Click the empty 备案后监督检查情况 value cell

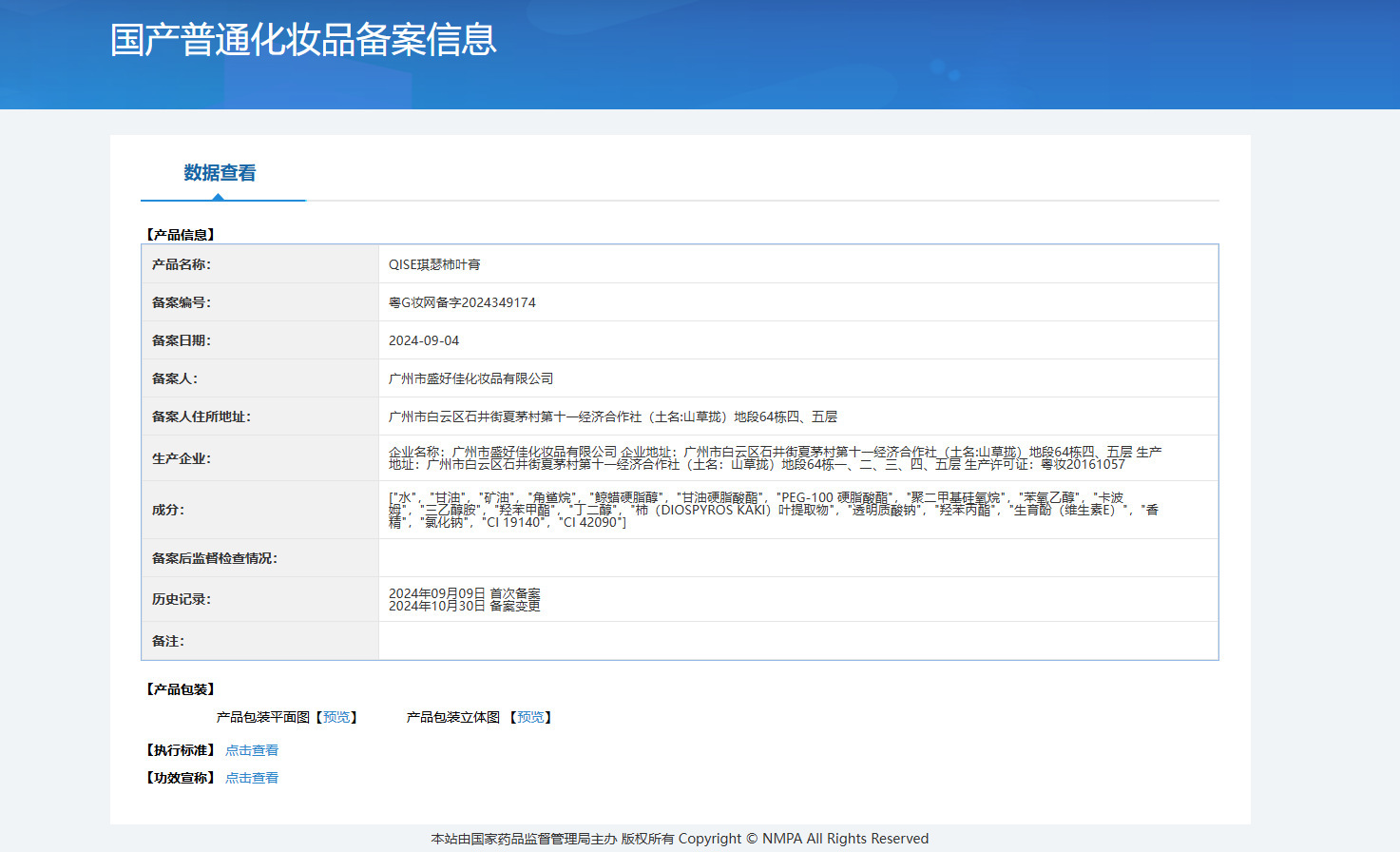pos(797,558)
